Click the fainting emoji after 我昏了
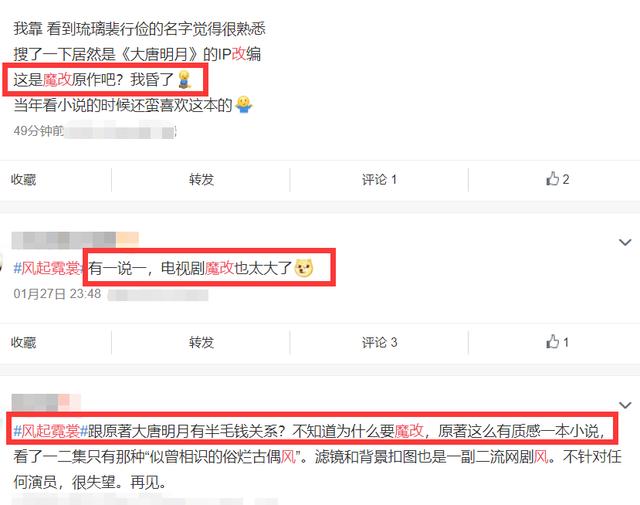This screenshot has height=505, width=640. point(184,79)
